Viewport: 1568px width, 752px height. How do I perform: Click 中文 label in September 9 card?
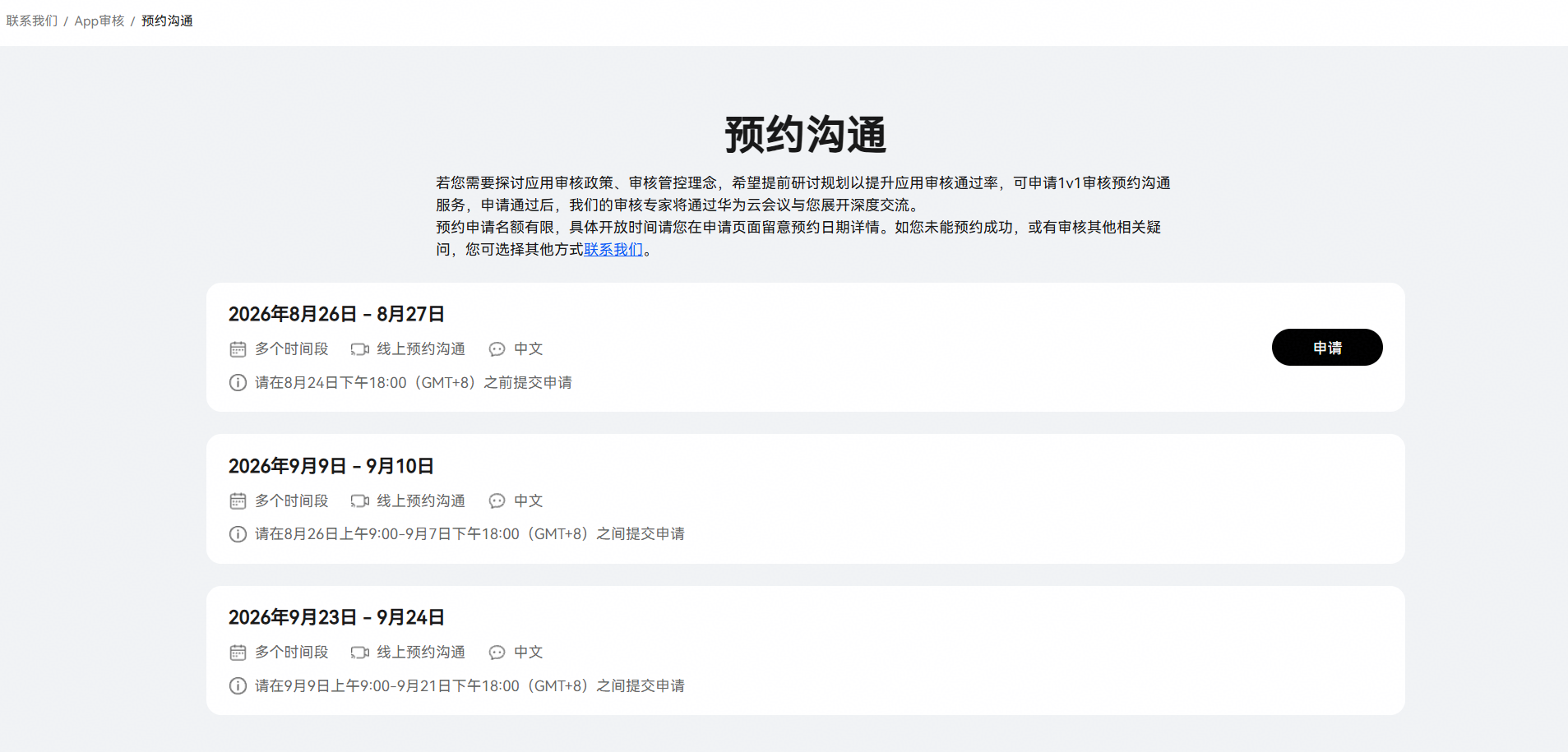[529, 501]
